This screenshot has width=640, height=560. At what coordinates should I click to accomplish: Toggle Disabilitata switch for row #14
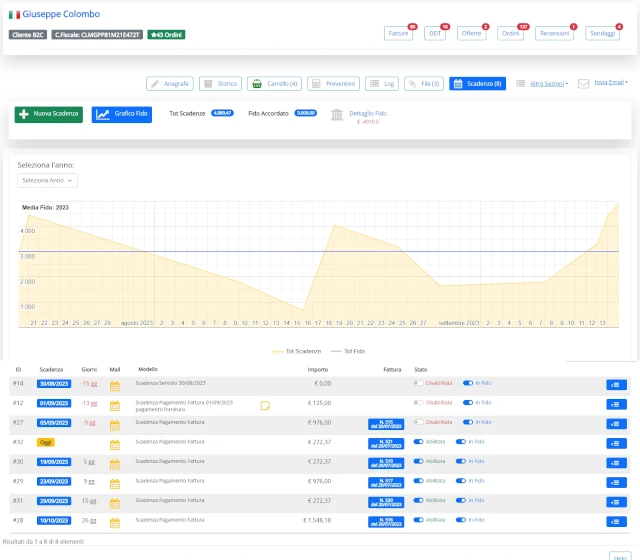click(x=418, y=383)
